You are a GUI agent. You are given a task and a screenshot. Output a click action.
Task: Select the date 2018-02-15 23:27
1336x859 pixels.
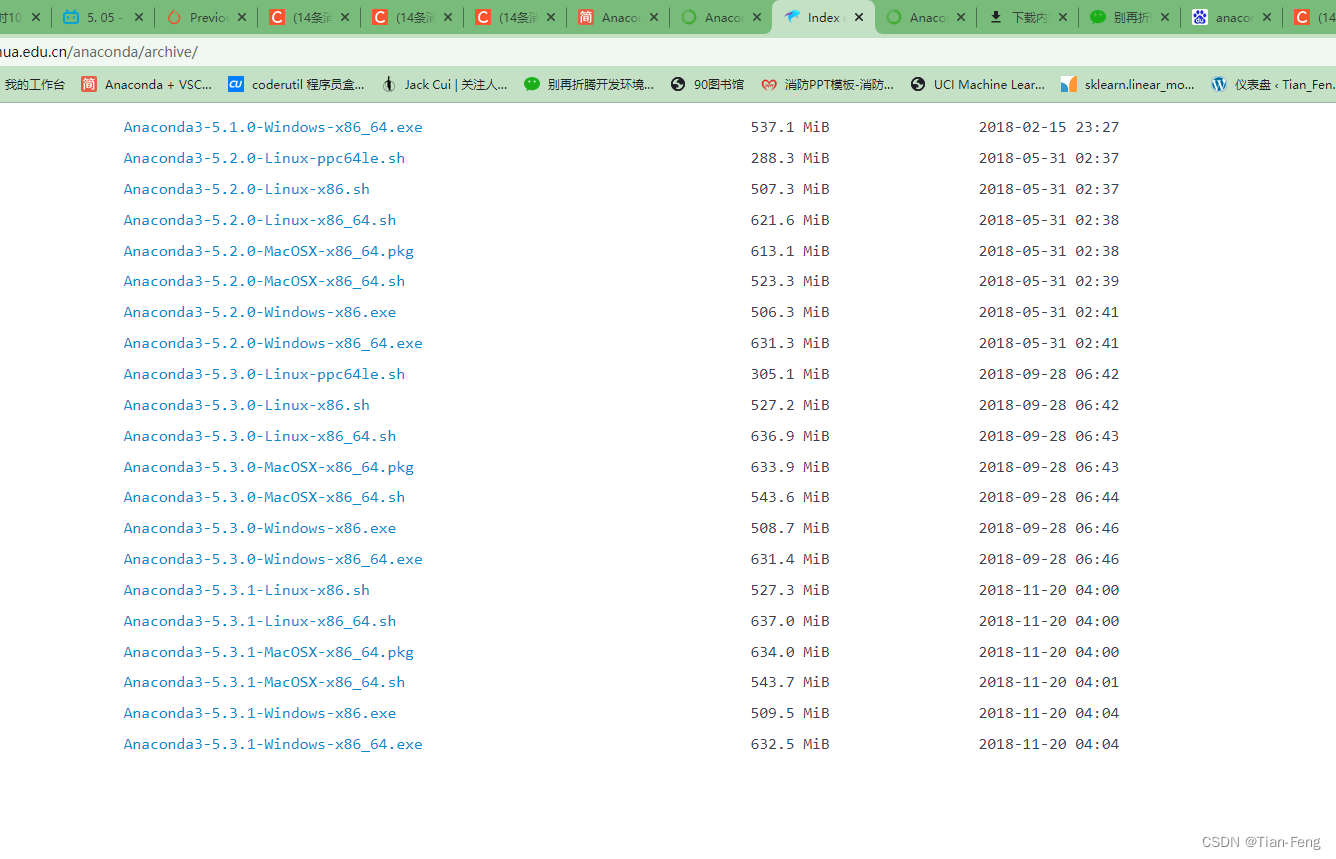click(1049, 127)
